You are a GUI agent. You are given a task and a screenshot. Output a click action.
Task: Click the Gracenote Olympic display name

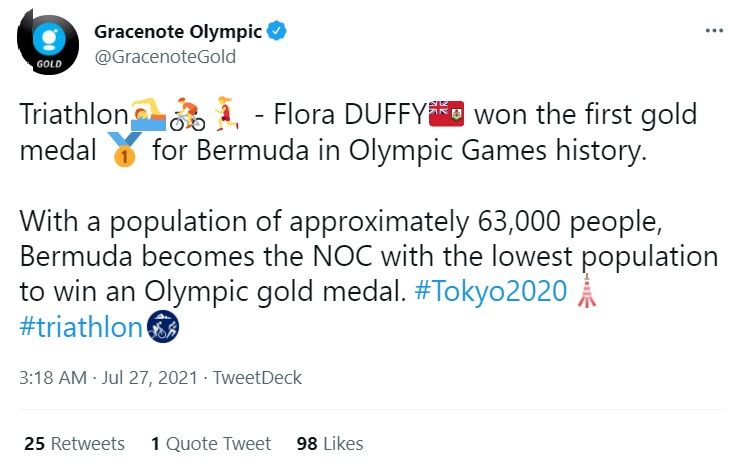click(x=178, y=32)
